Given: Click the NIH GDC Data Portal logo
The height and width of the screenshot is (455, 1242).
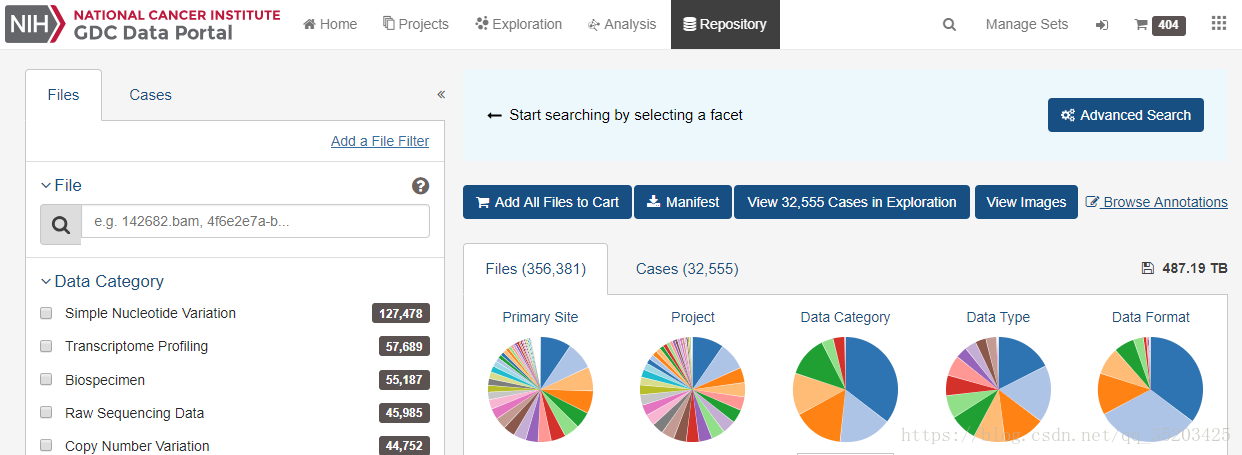Looking at the screenshot, I should 143,24.
